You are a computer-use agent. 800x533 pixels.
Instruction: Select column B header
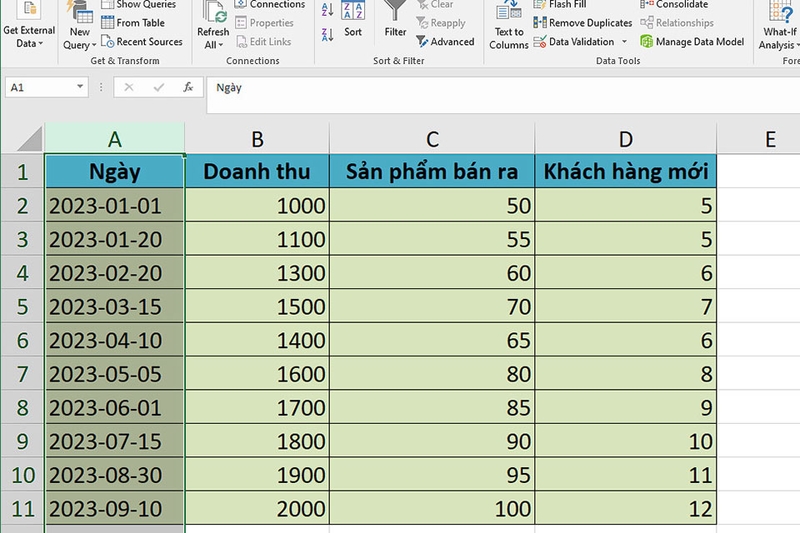[257, 139]
